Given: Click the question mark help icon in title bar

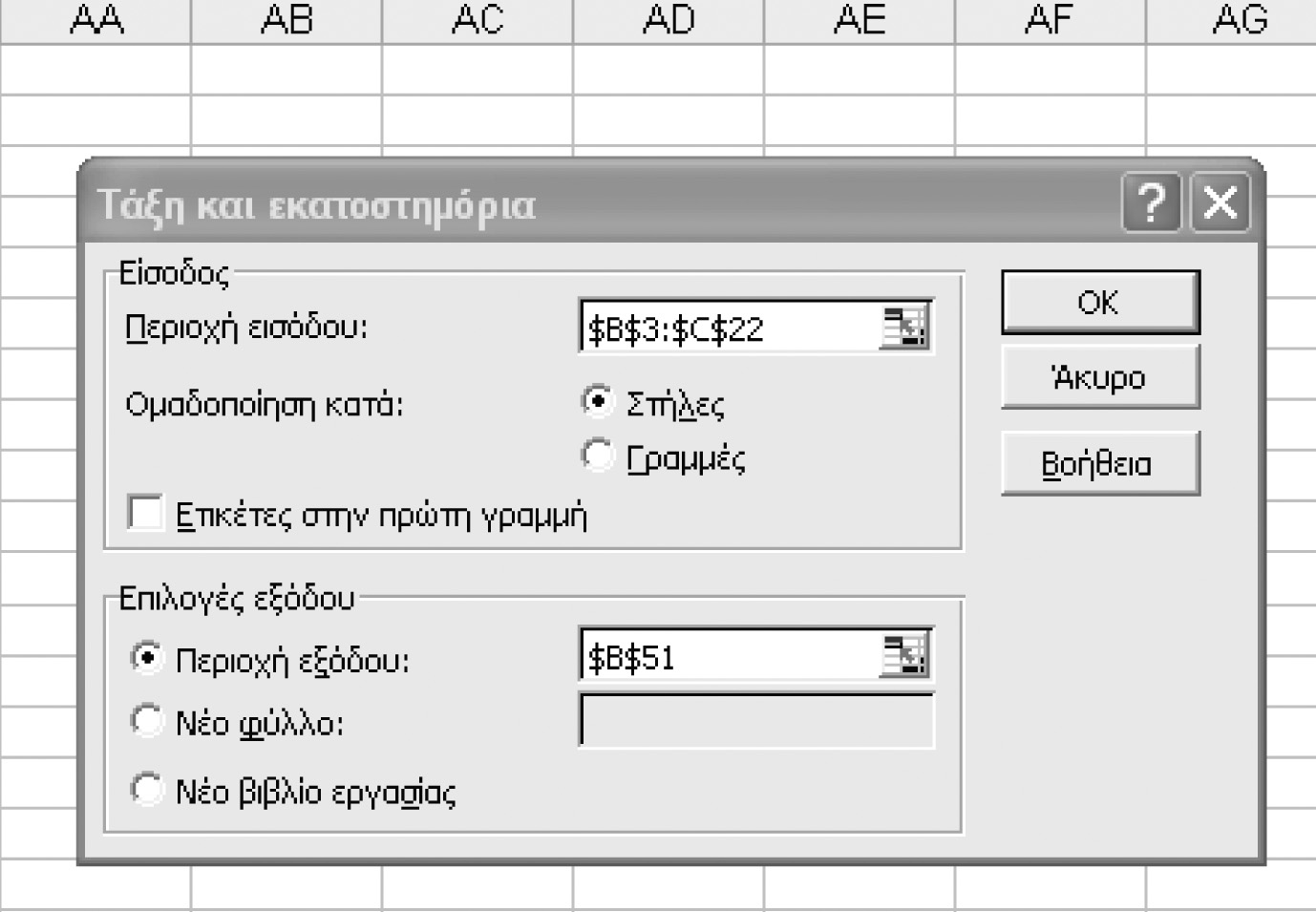Looking at the screenshot, I should (1152, 202).
